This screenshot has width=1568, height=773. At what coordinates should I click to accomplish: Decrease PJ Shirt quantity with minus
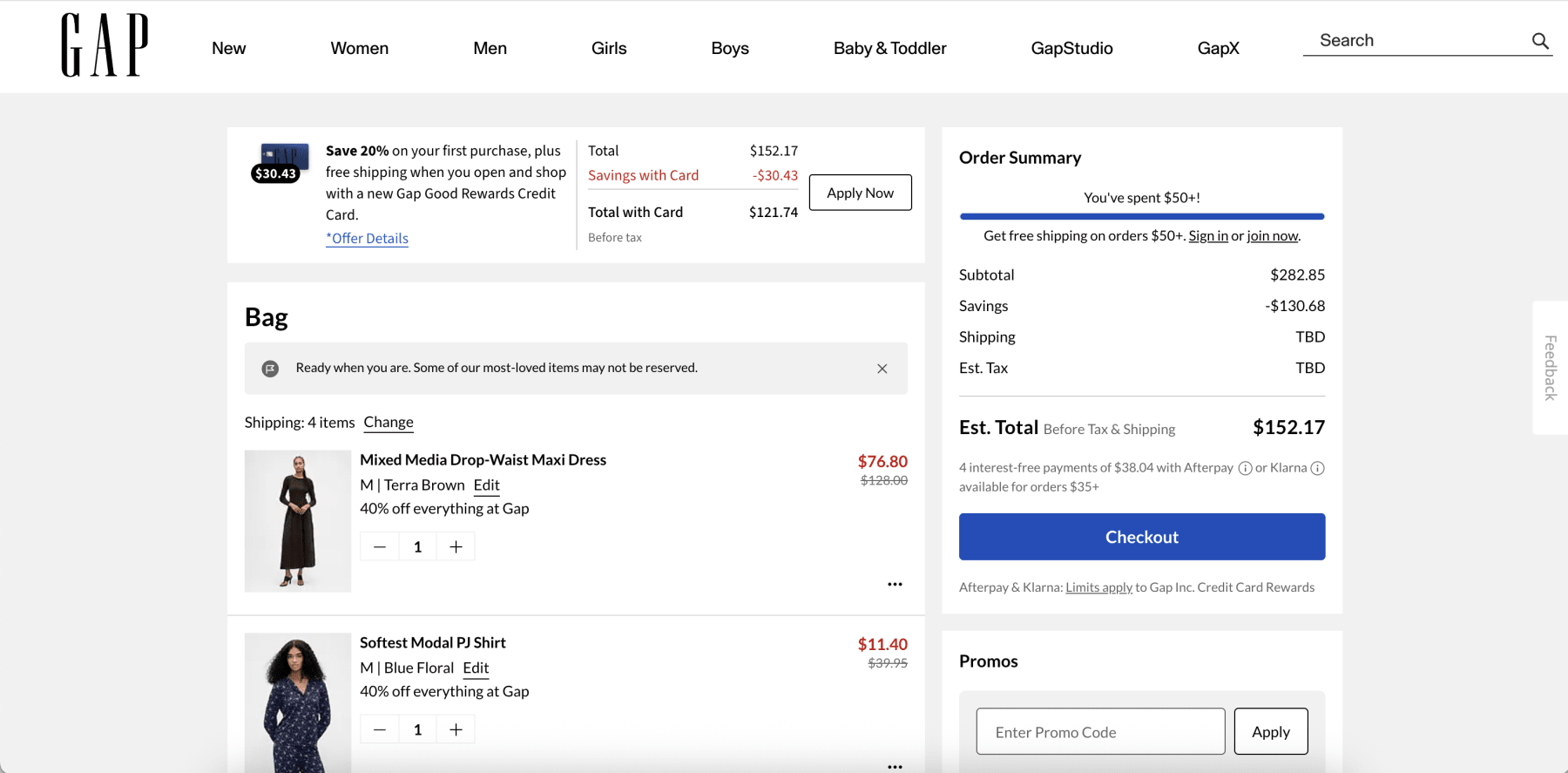[380, 729]
